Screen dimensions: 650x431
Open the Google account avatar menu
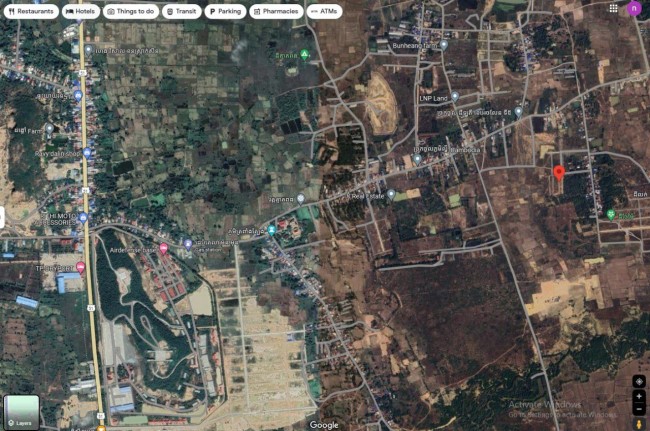[633, 8]
